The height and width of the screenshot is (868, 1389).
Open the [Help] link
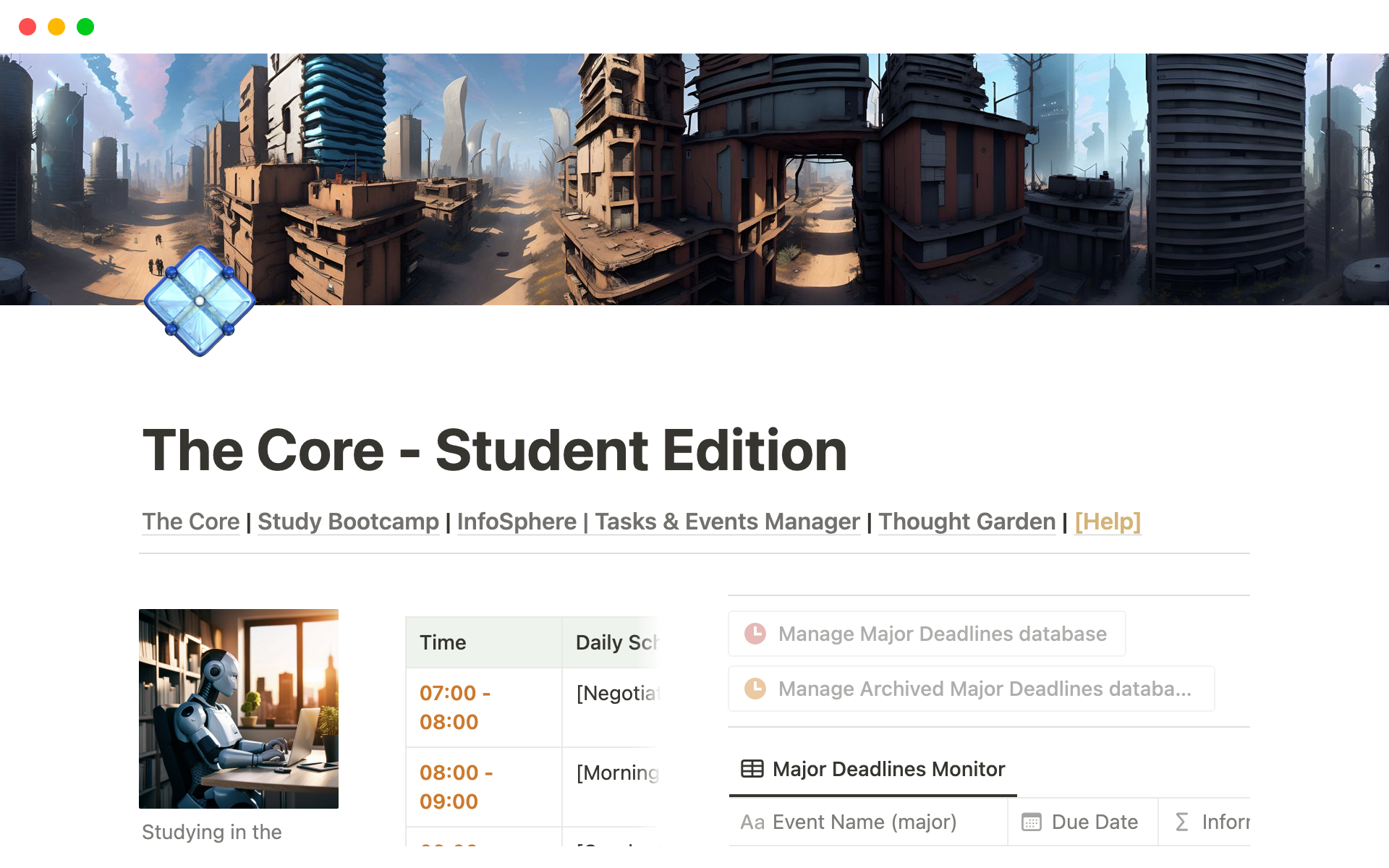pos(1108,521)
